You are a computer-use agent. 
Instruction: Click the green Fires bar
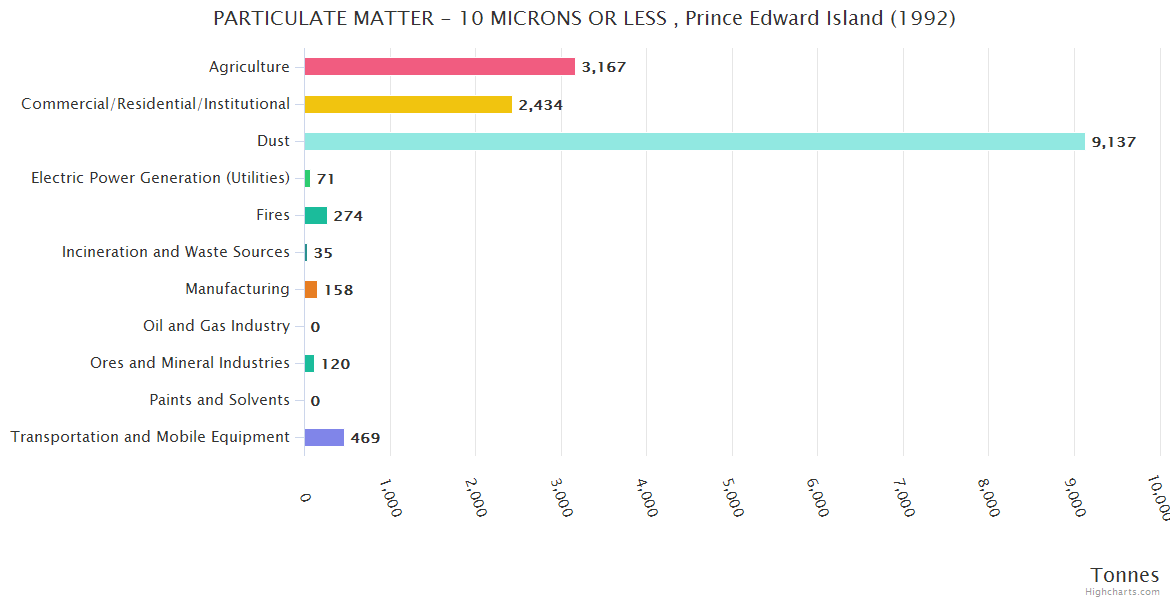click(316, 215)
